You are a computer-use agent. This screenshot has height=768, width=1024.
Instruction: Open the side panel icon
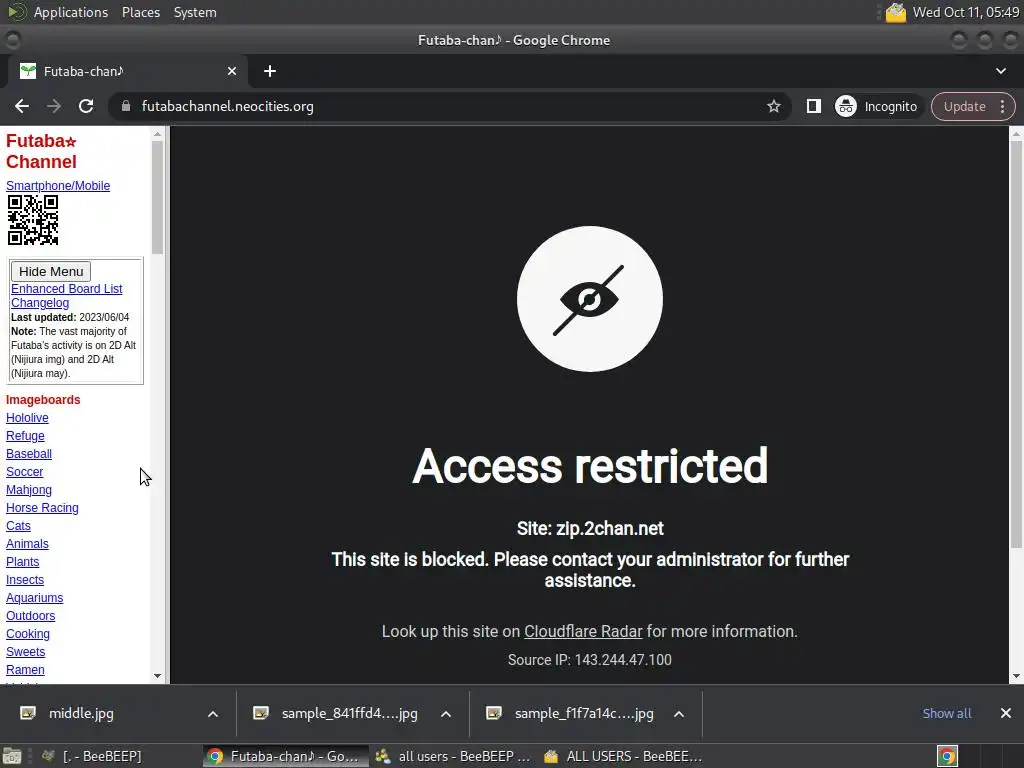coord(814,106)
